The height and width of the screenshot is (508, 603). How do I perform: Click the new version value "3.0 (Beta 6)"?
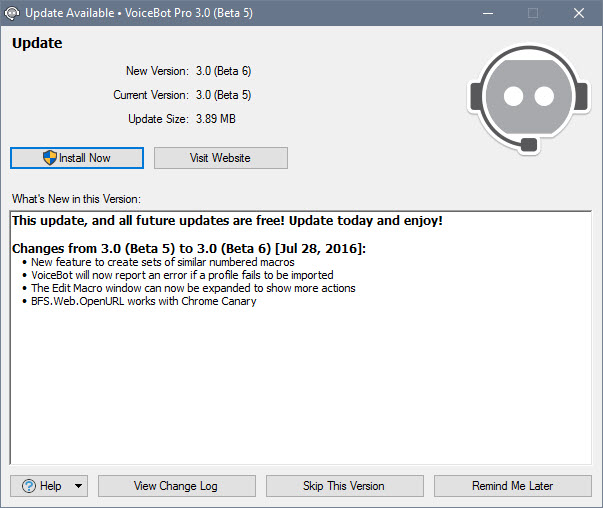pyautogui.click(x=223, y=71)
